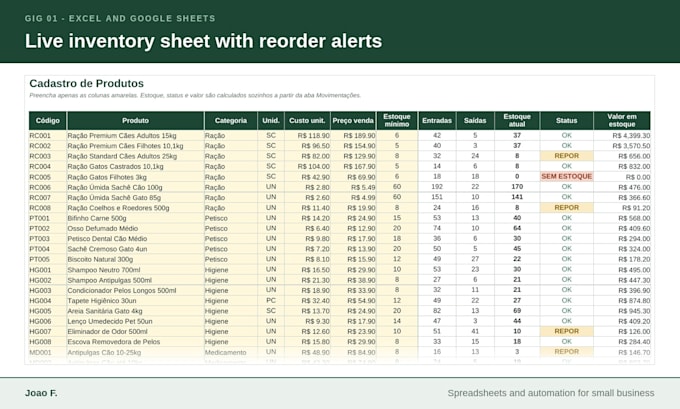
Task: Select the GIG 01 - EXCEL AND GOOGLE SHEETS label
Action: [x=120, y=19]
